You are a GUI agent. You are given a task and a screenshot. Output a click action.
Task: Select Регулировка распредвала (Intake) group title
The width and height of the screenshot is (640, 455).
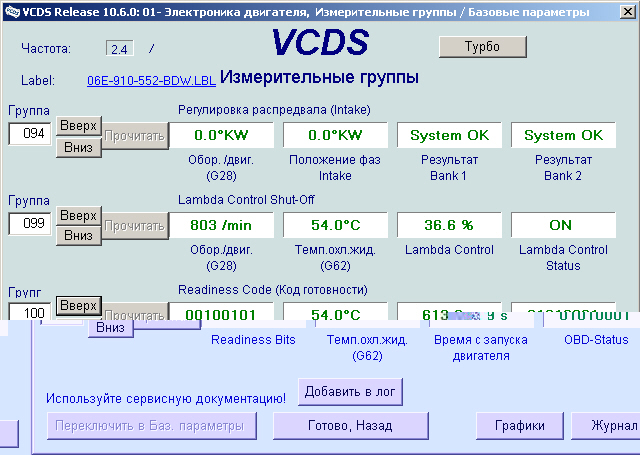pos(274,110)
